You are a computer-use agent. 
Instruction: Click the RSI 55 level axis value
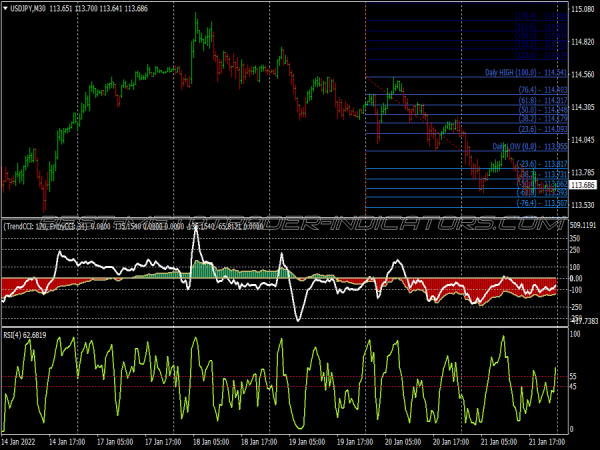point(574,376)
